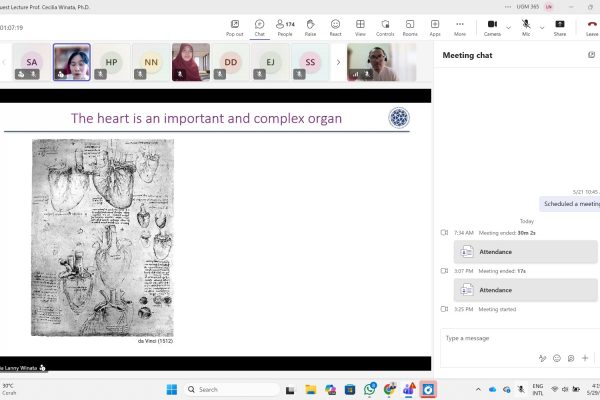Open the People list showing 174
The image size is (600, 400).
tap(285, 28)
